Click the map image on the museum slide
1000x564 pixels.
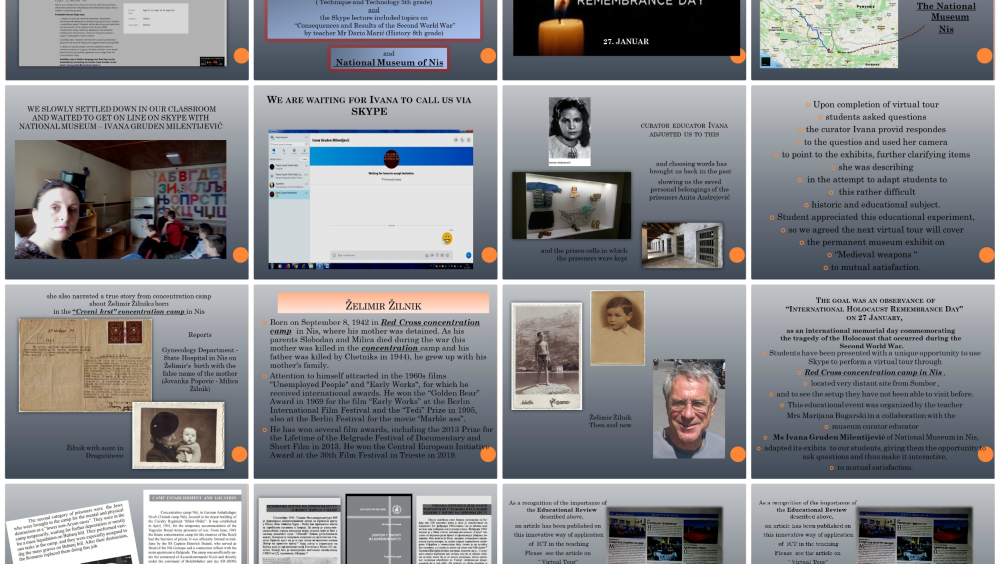(x=828, y=33)
